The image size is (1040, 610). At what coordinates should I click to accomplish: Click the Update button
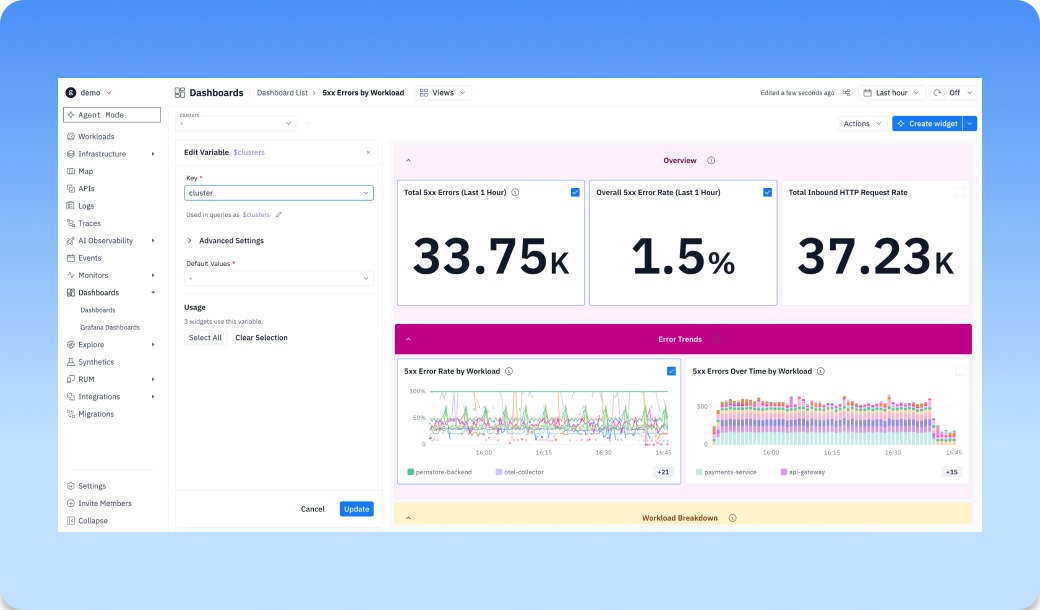357,509
